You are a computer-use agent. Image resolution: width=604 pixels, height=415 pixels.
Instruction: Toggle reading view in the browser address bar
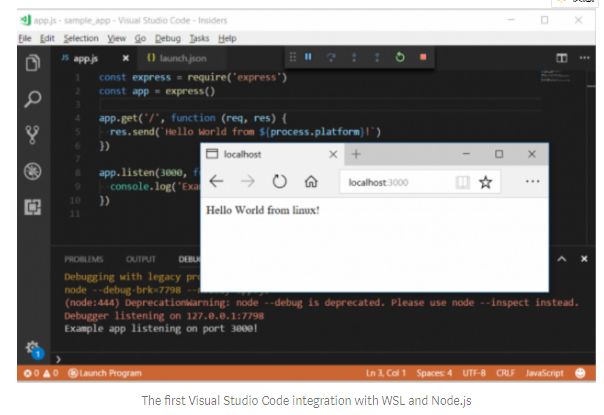(x=462, y=182)
